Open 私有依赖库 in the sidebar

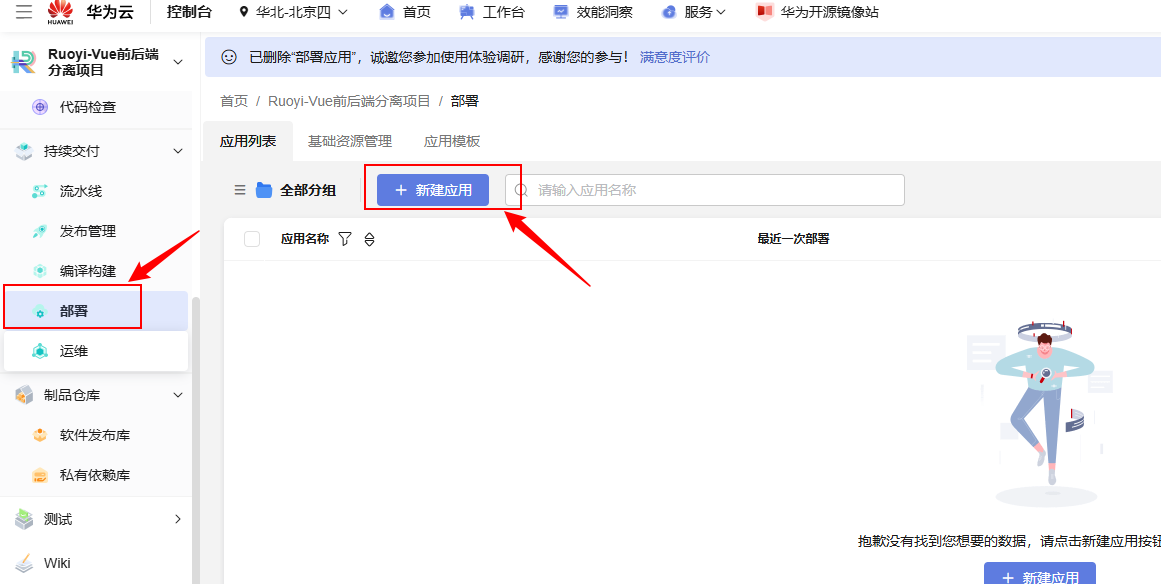point(95,475)
